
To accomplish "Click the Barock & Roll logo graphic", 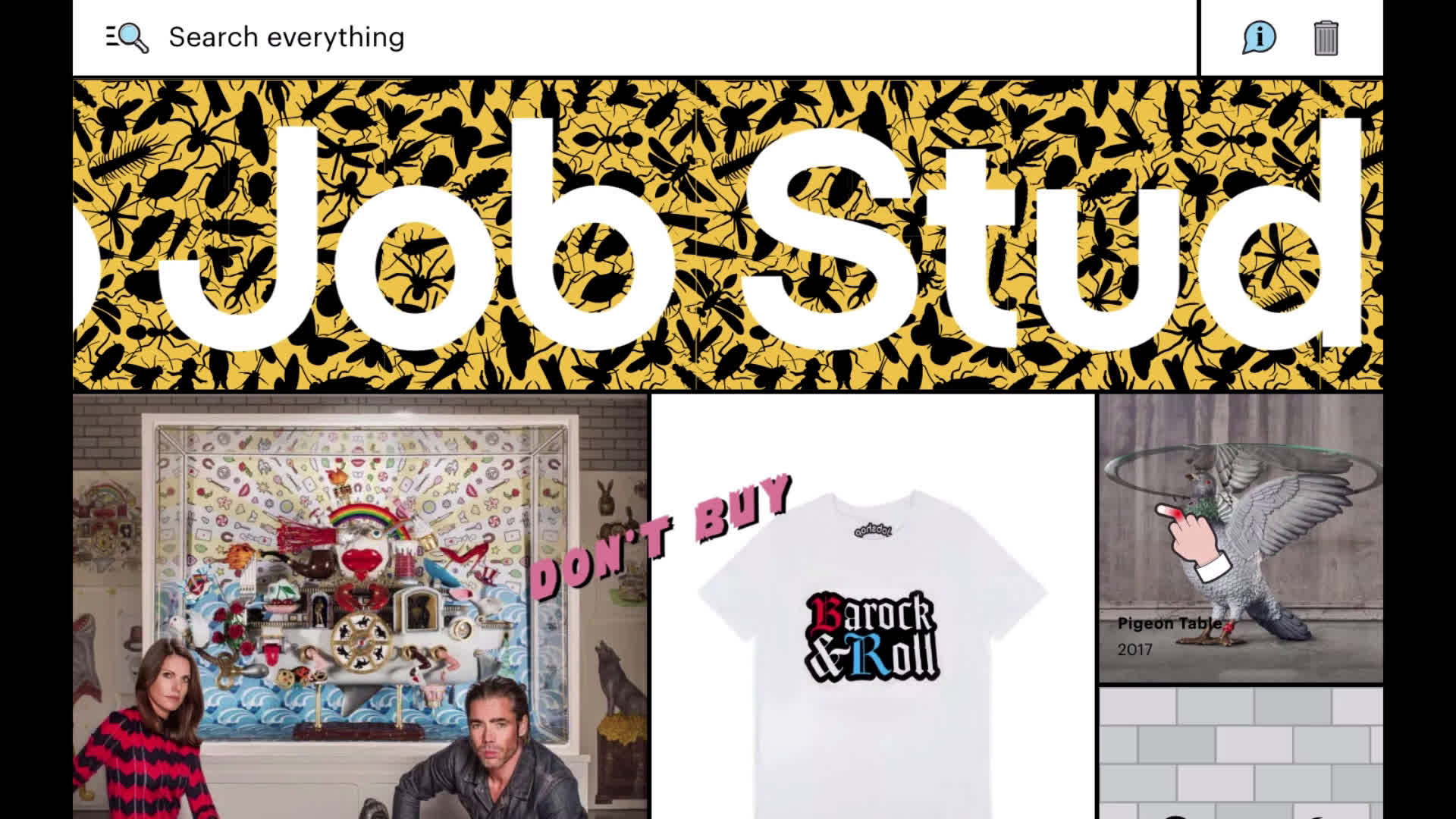I will point(872,637).
